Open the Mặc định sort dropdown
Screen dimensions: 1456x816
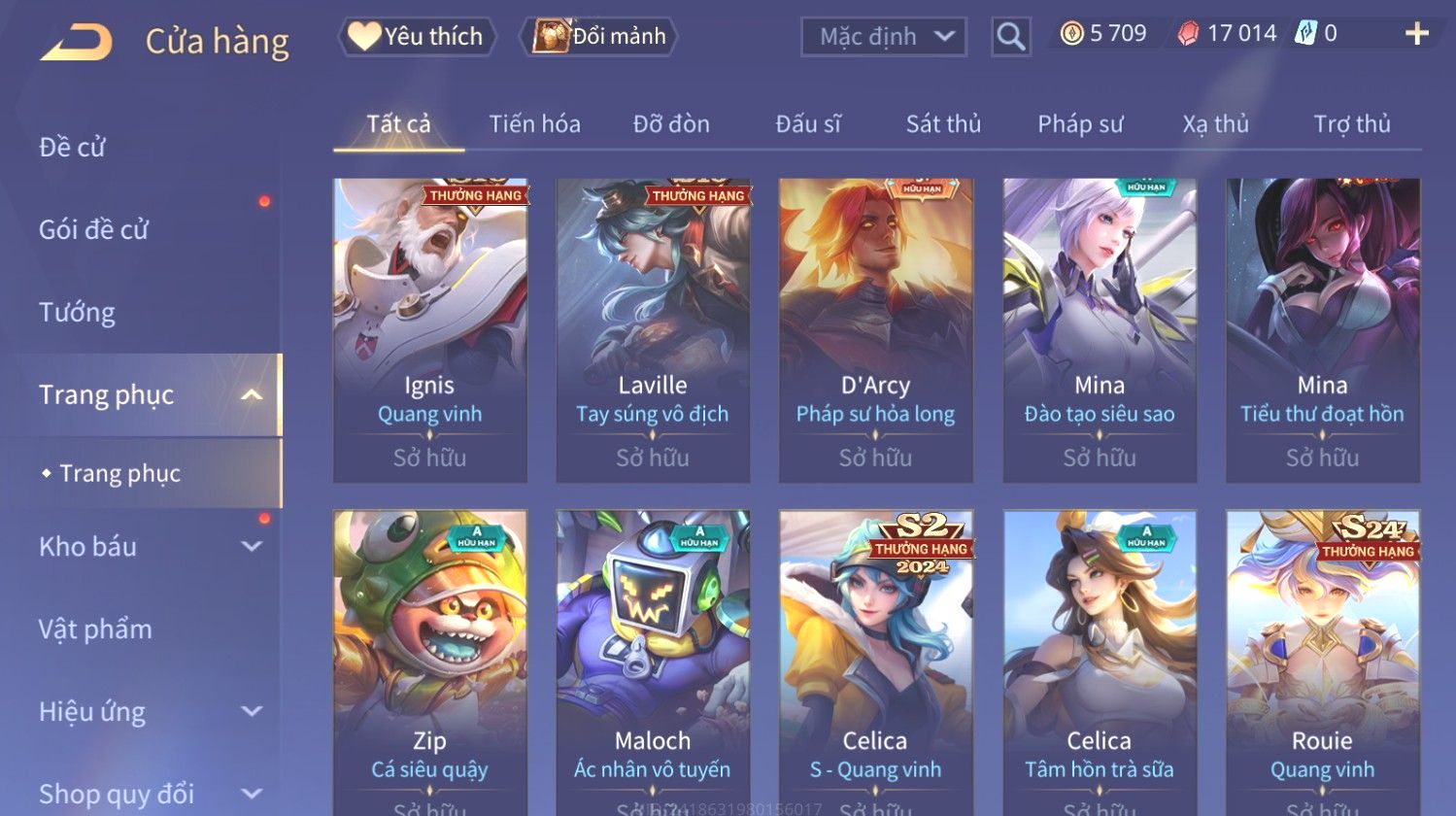click(884, 37)
